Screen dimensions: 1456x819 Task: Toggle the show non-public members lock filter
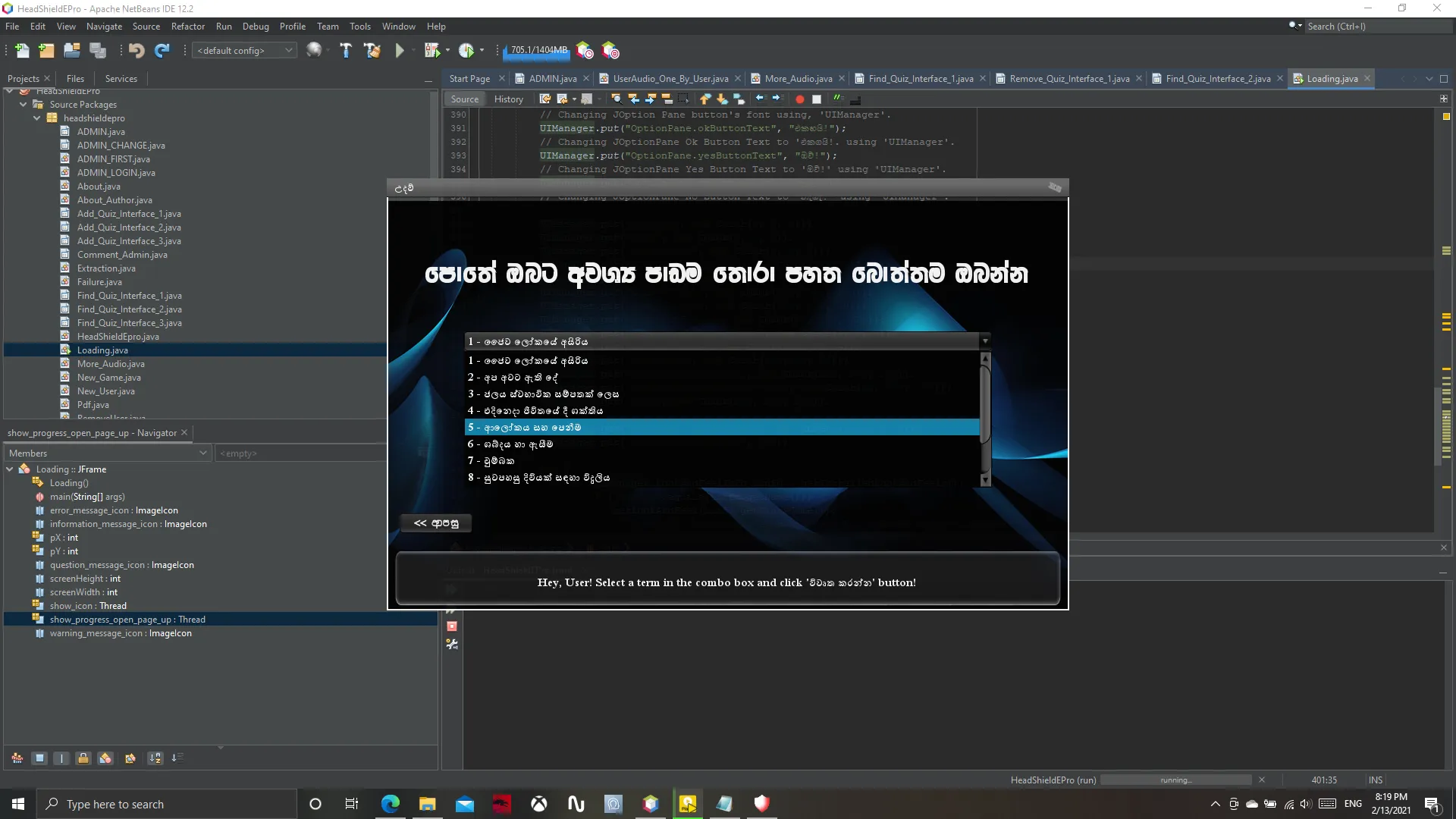83,758
